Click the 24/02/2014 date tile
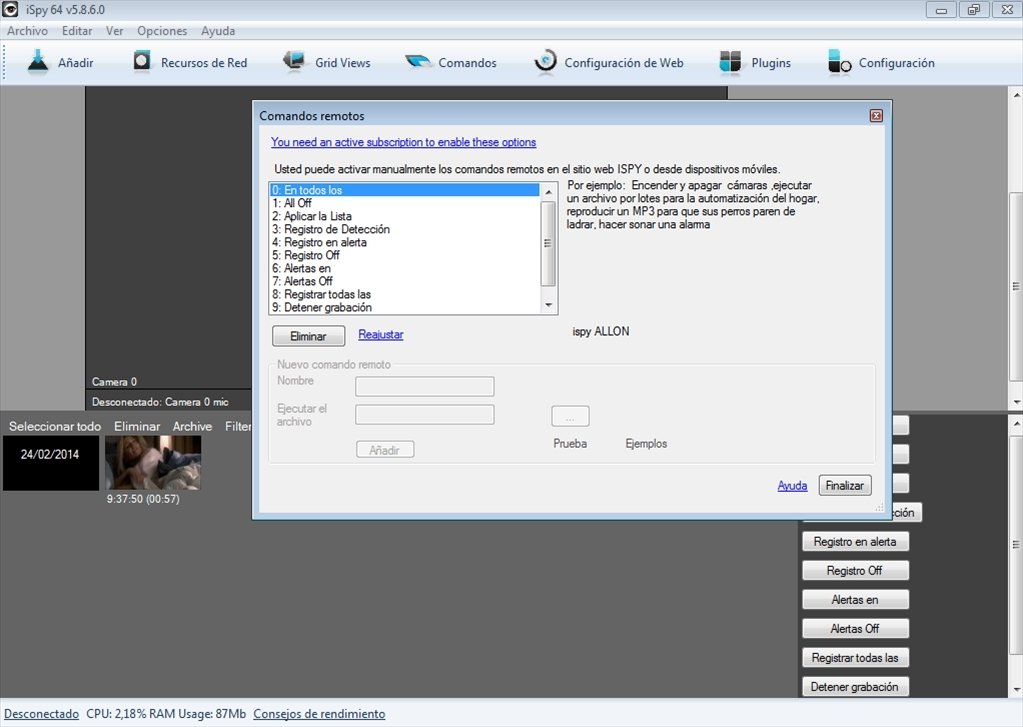 click(50, 463)
